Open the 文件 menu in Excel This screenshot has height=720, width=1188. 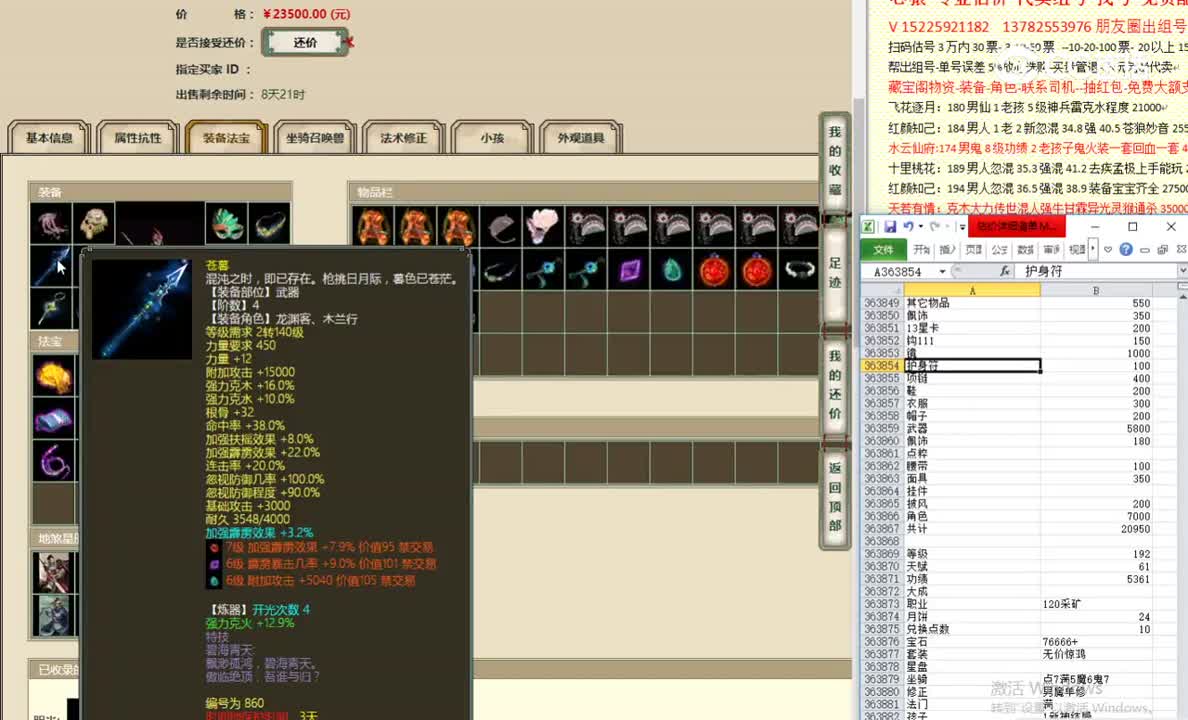[x=884, y=250]
